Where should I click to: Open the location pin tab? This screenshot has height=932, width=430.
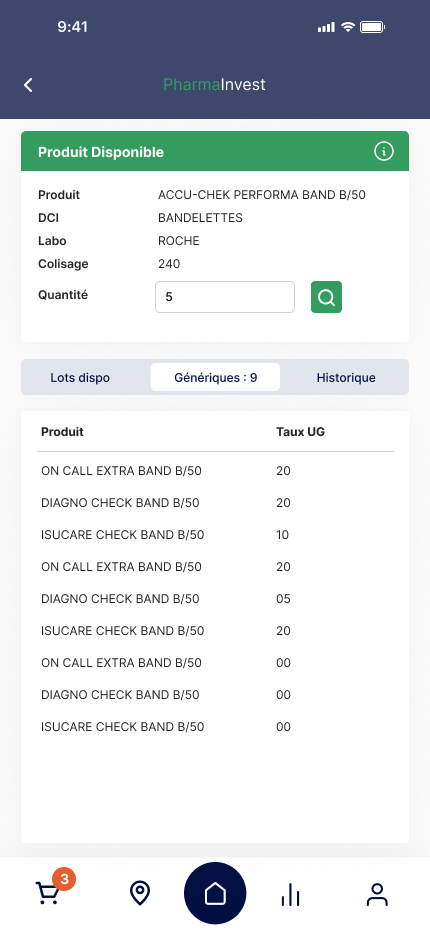(x=140, y=893)
